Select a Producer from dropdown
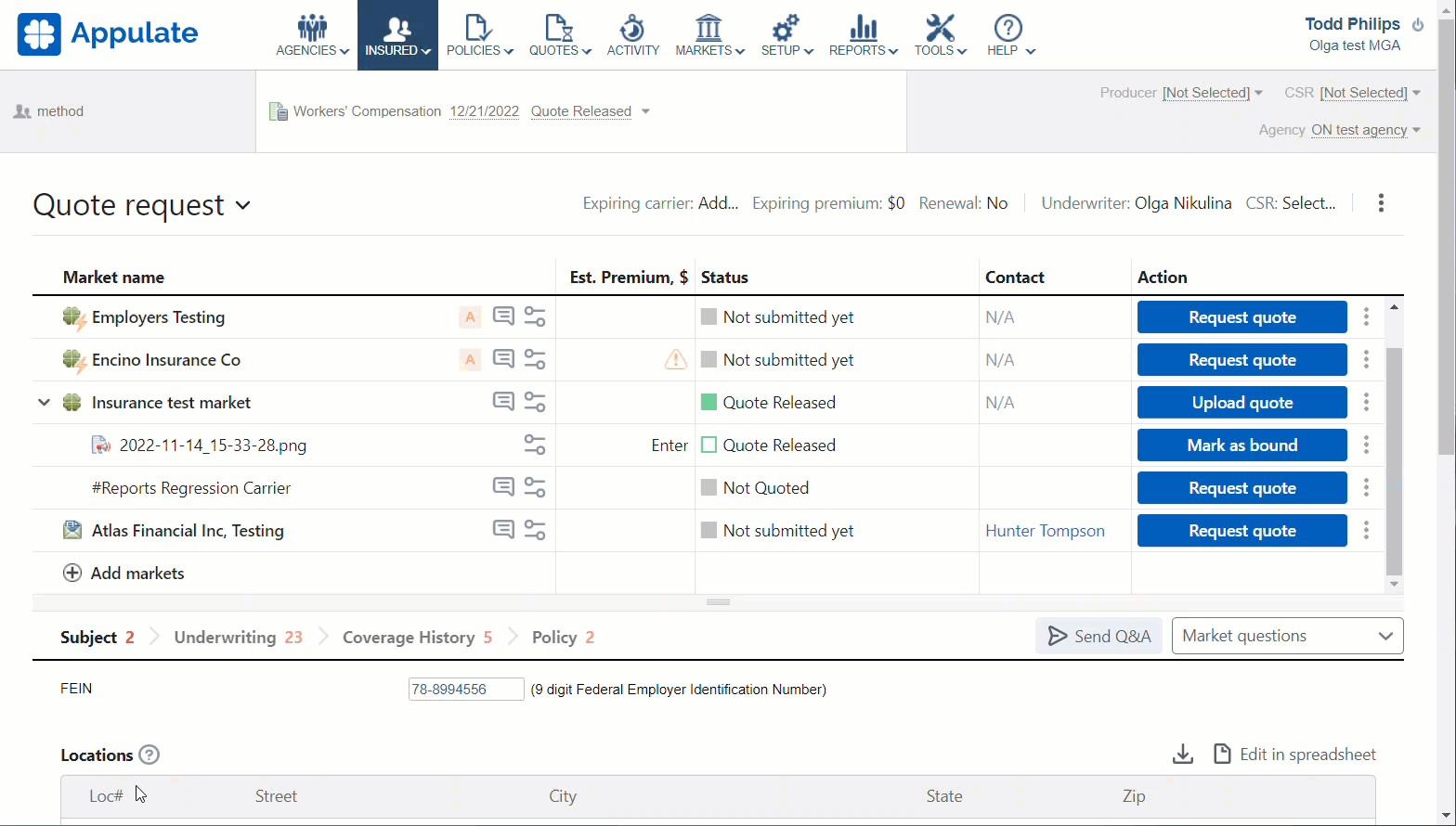This screenshot has height=826, width=1456. click(1212, 93)
